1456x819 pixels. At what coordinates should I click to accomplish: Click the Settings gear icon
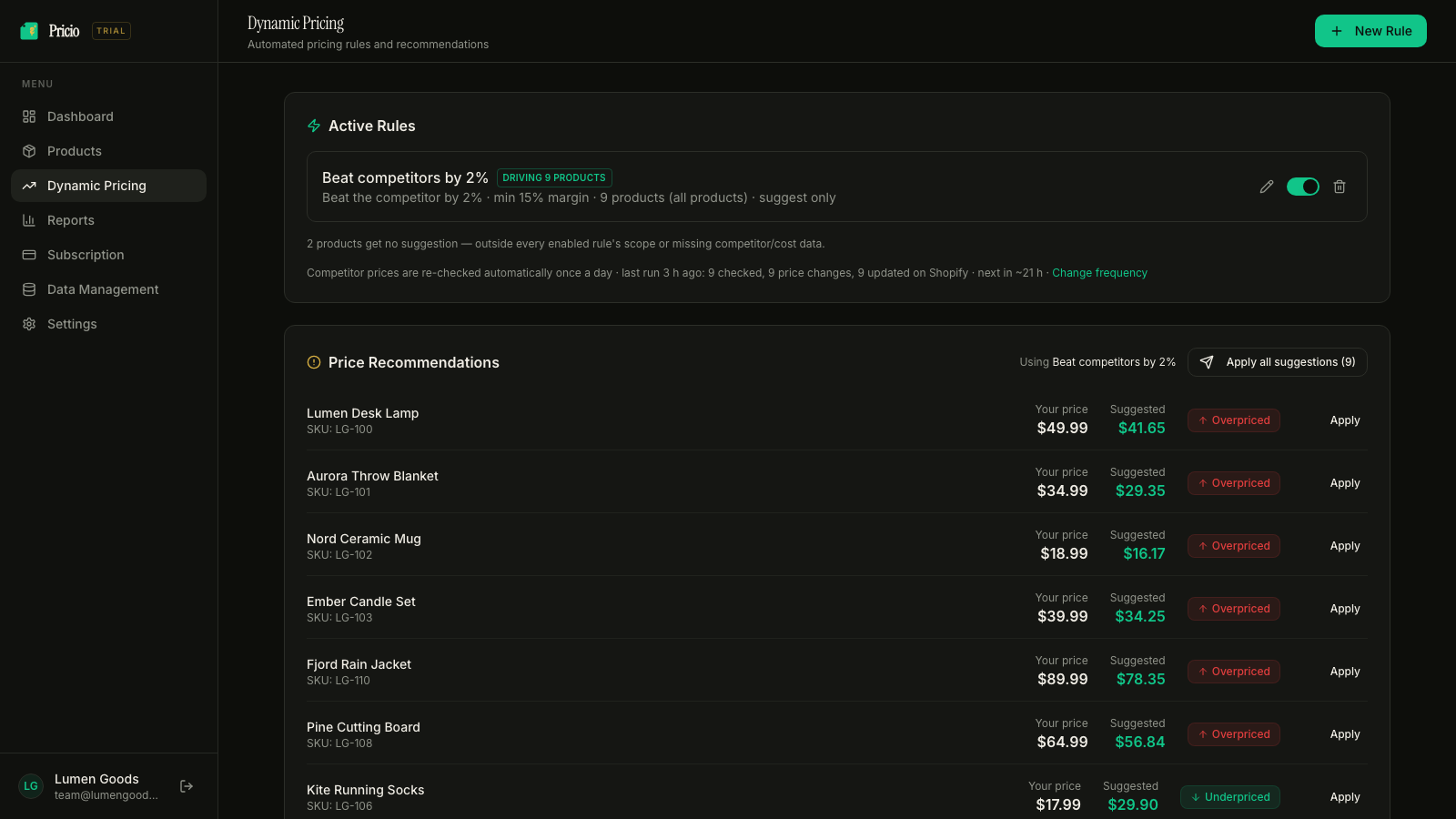pos(29,324)
